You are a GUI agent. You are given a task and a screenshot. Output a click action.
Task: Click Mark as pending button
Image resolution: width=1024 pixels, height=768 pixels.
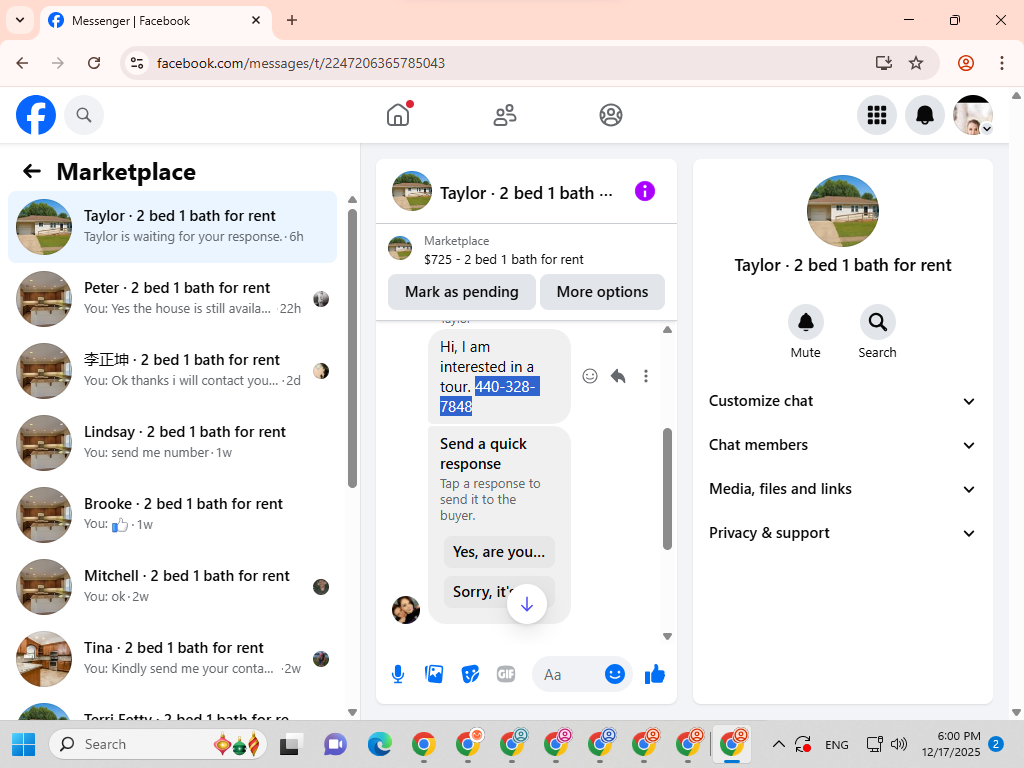(x=462, y=292)
